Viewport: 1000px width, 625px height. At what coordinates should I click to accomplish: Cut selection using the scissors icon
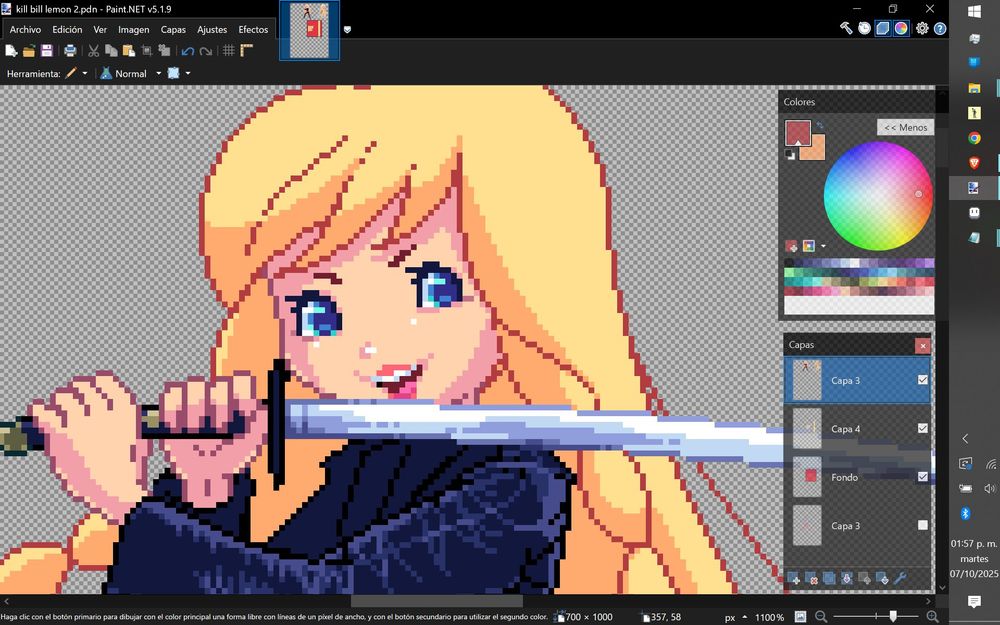pos(94,50)
